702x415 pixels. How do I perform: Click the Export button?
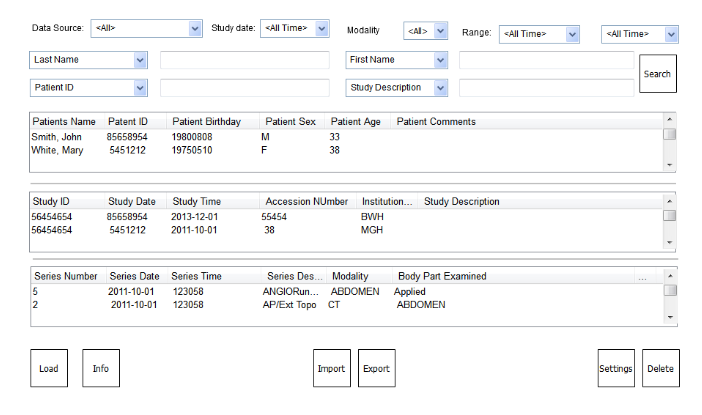coord(377,368)
